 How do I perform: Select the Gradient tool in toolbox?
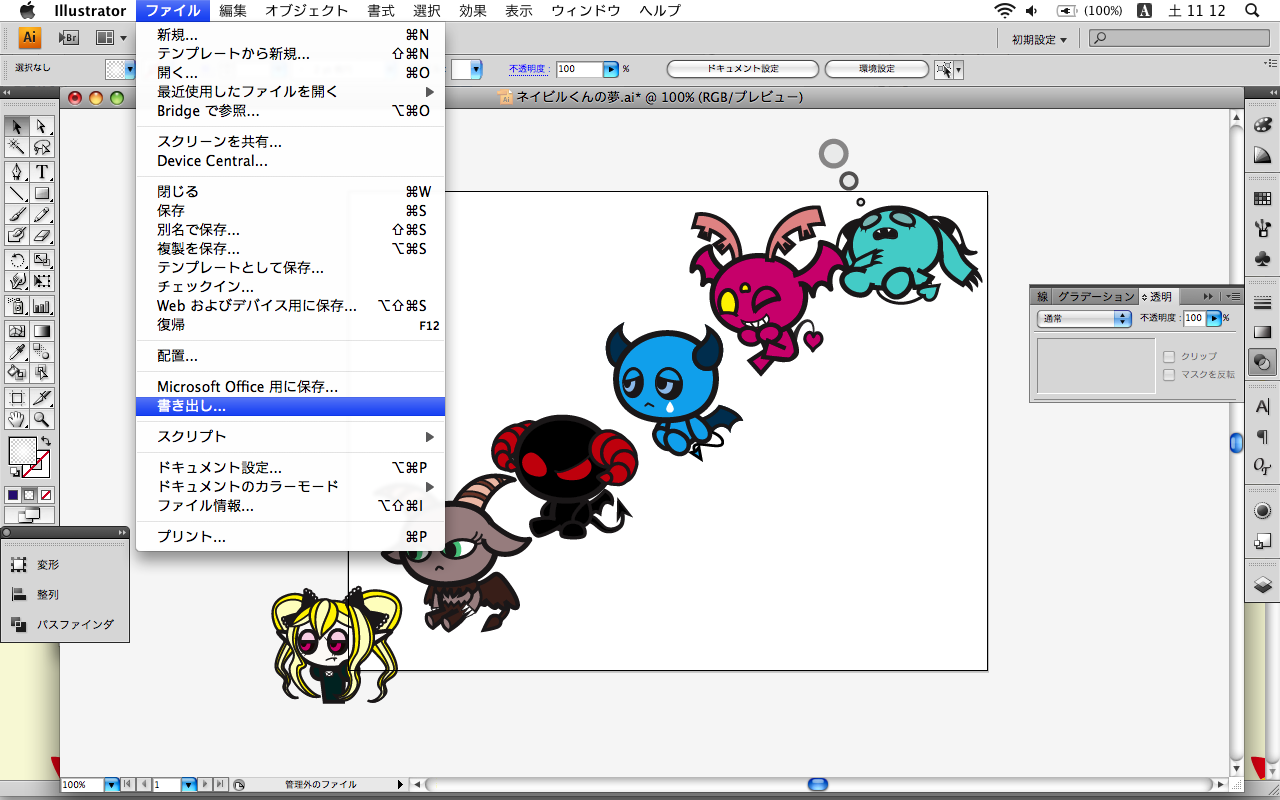41,331
